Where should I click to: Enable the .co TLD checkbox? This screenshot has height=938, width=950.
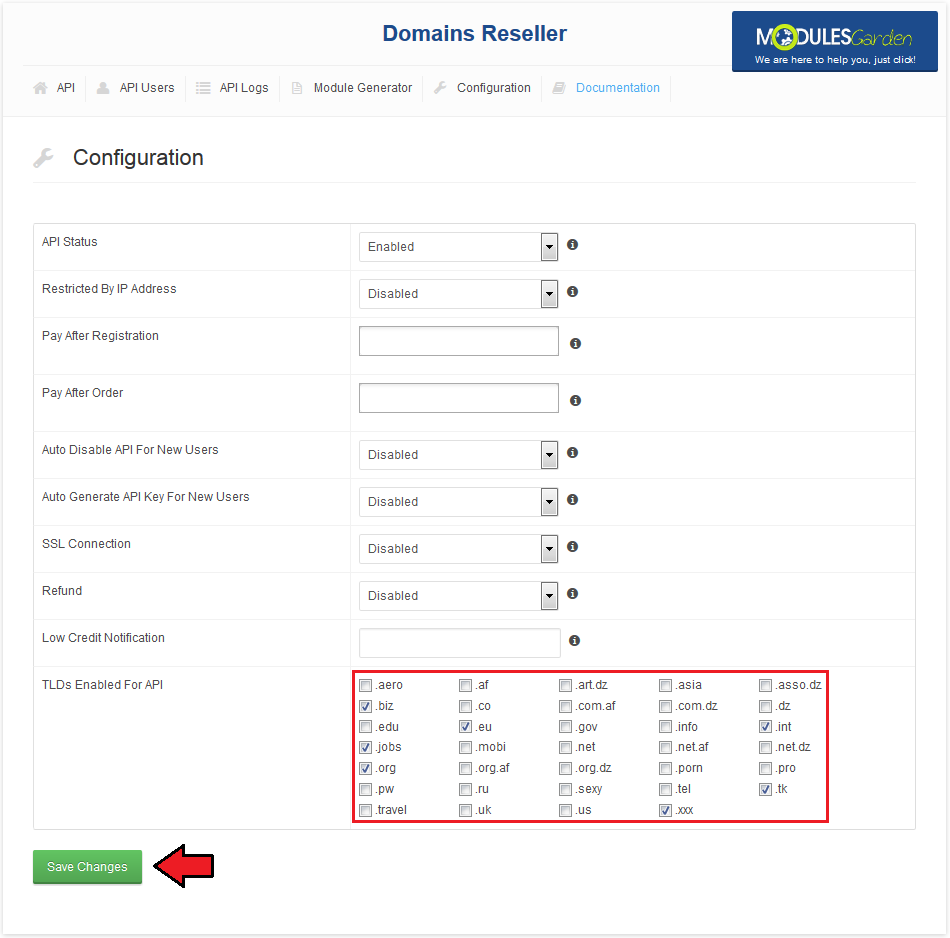tap(465, 706)
